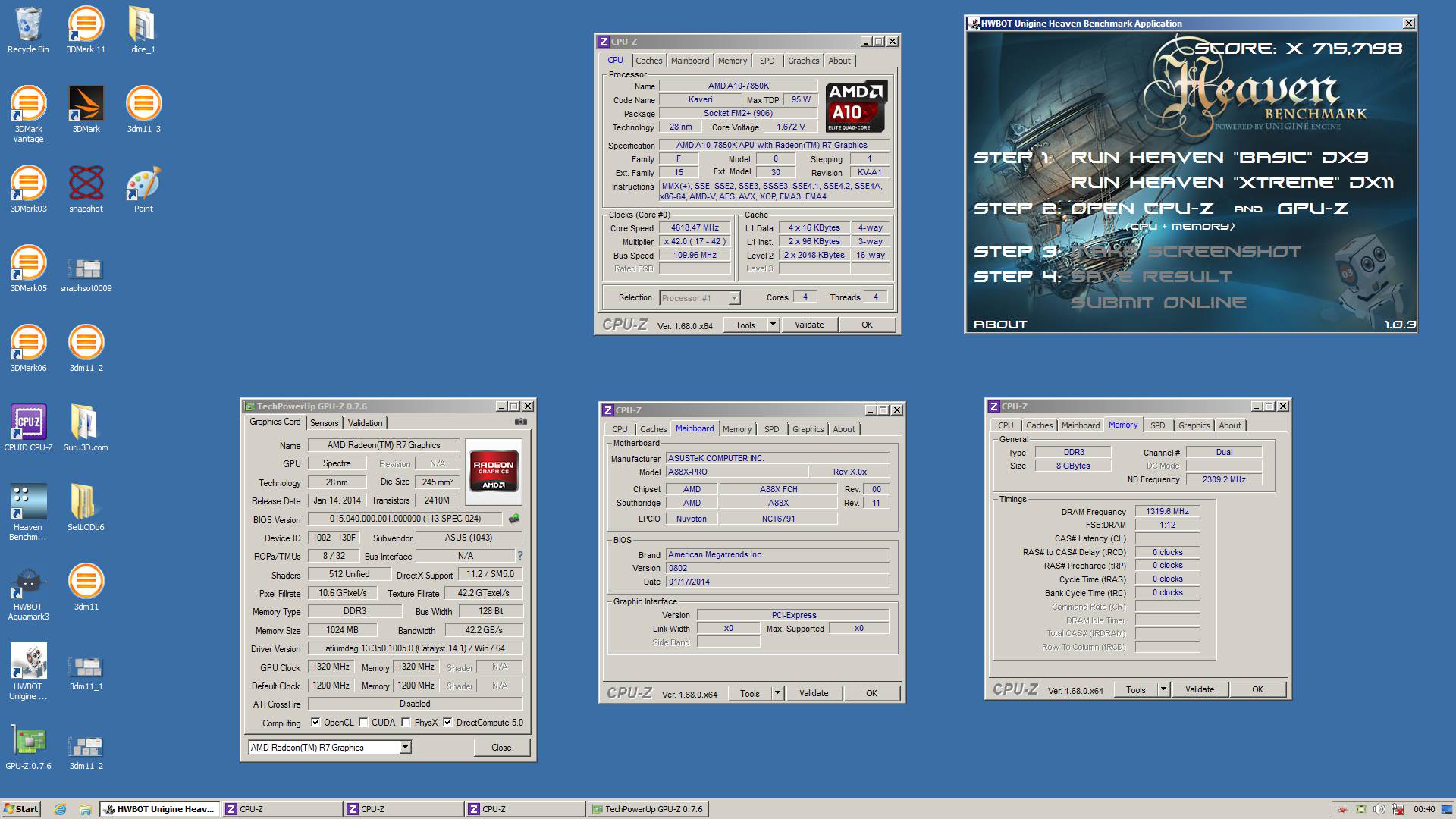Click the GPU-Z screenshot camera icon
The image size is (1456, 819).
click(520, 422)
